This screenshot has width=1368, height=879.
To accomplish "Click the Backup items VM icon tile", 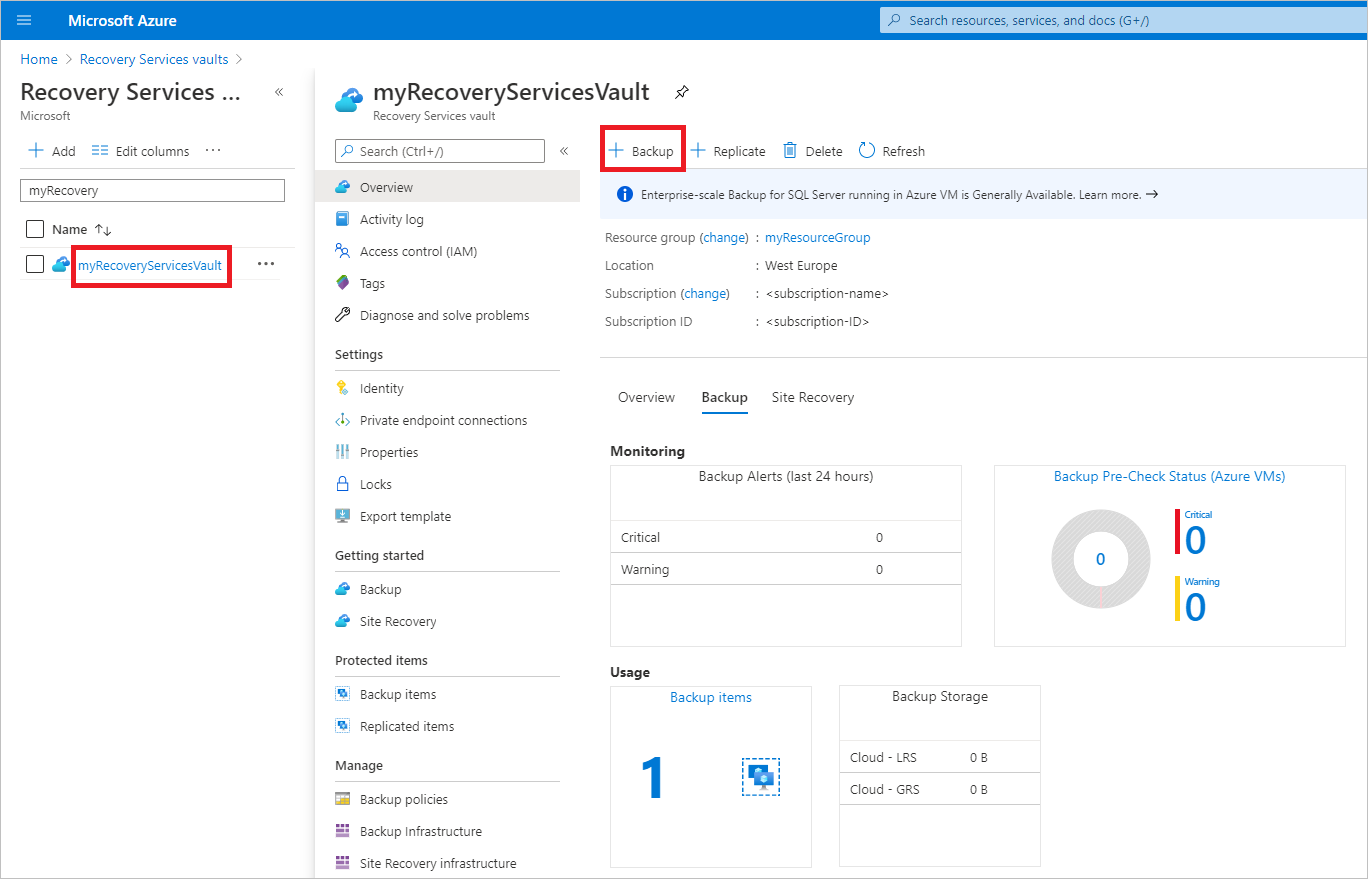I will click(761, 776).
